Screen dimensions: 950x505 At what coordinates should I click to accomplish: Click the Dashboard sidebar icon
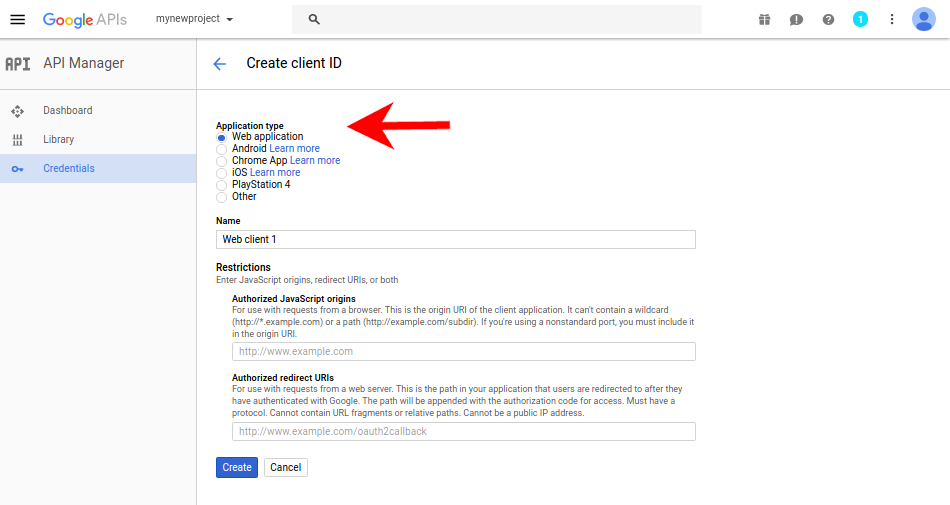(x=18, y=111)
